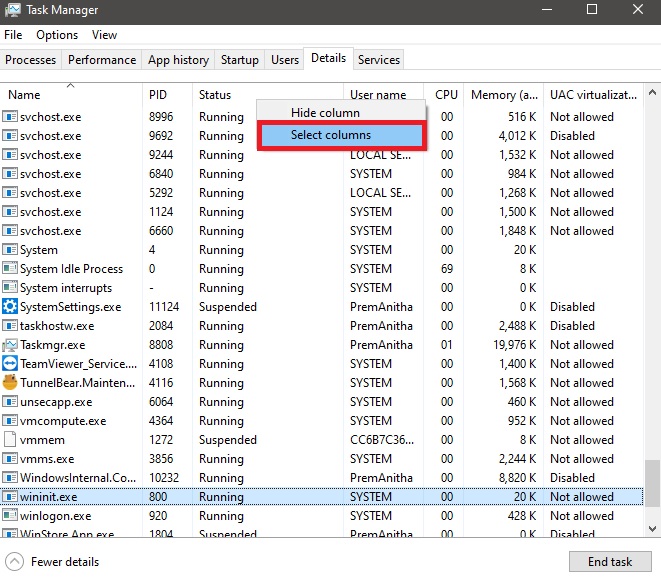Click the Taskmgr.exe process icon

[11, 345]
